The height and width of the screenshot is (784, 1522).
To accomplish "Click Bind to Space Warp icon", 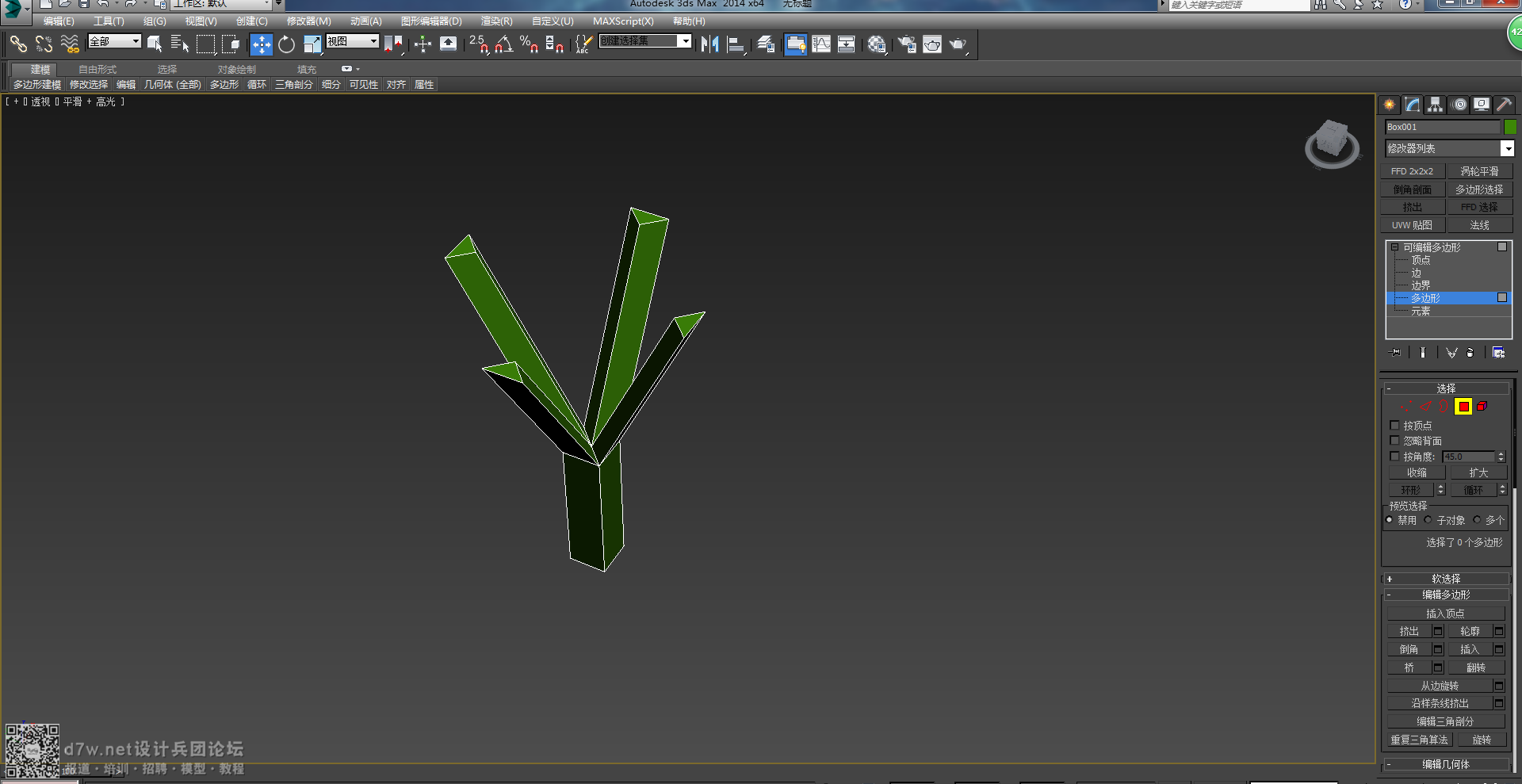I will coord(70,44).
